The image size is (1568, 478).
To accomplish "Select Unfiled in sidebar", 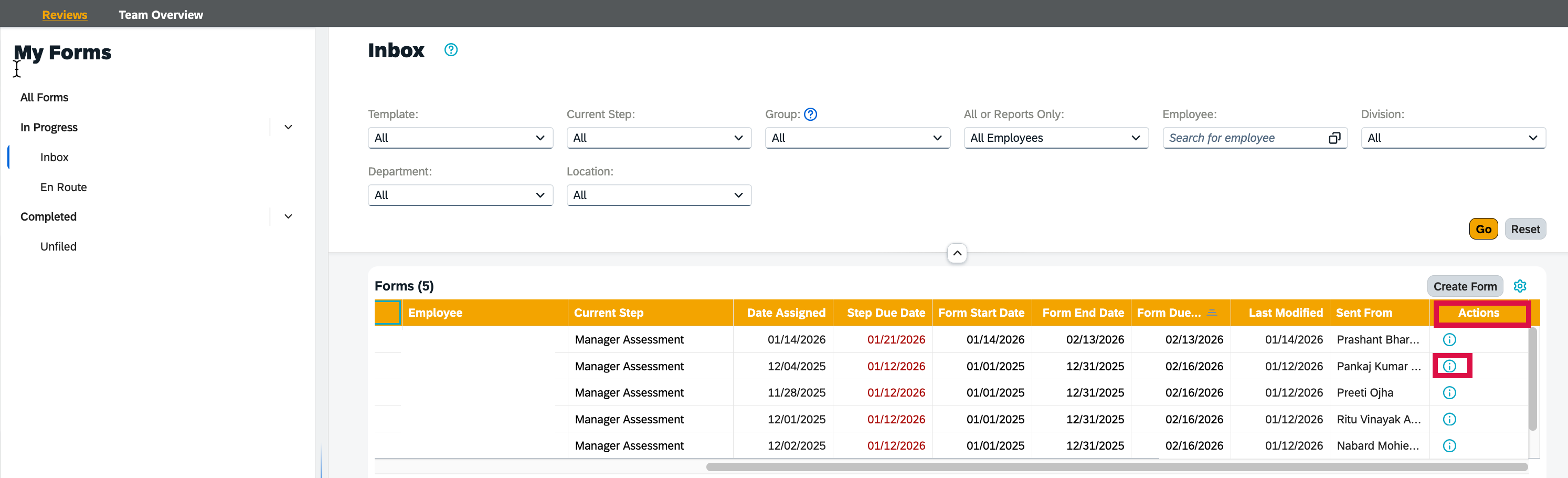I will 58,246.
